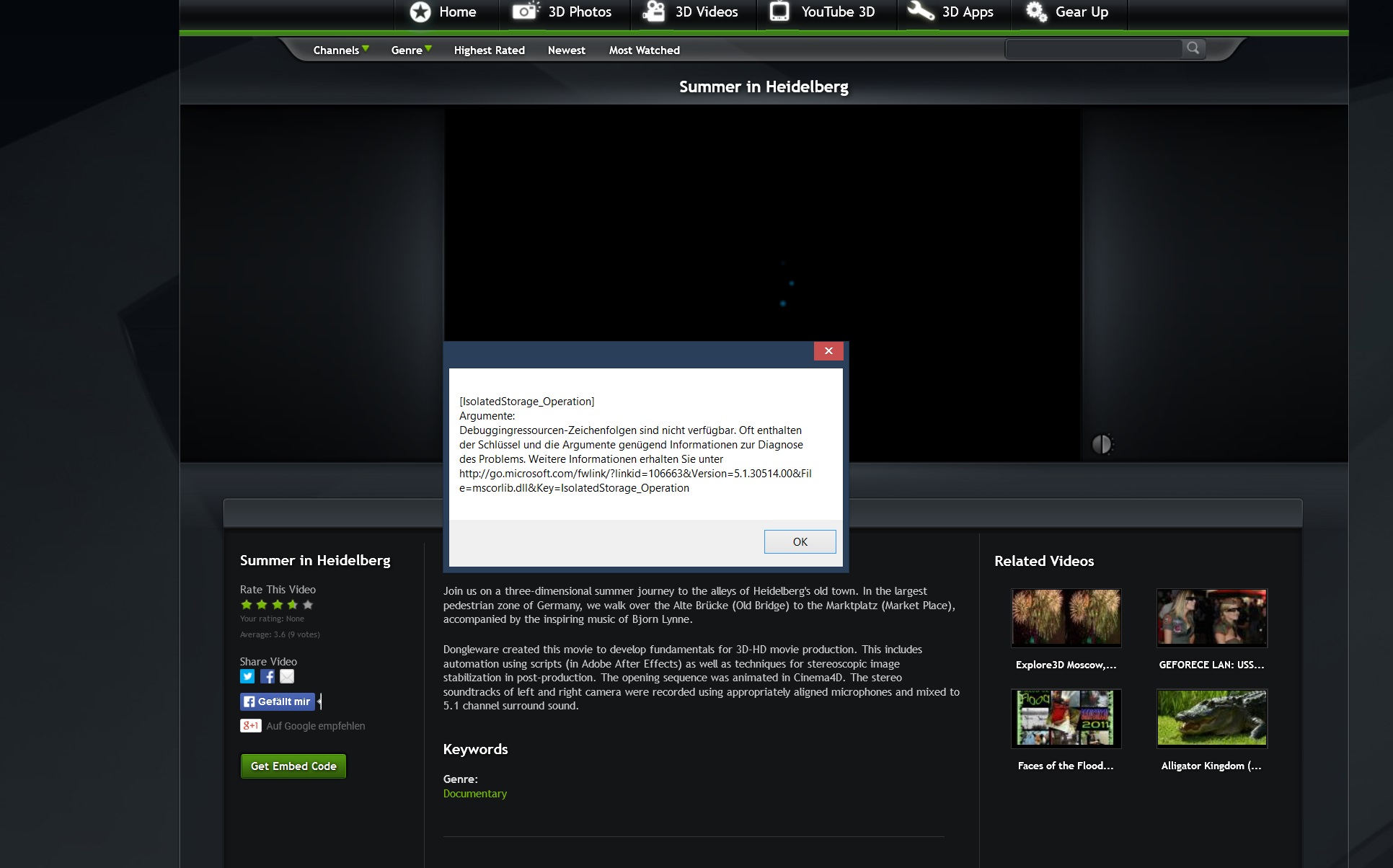This screenshot has height=868, width=1393.
Task: Click the Get Embed Code button
Action: (293, 766)
